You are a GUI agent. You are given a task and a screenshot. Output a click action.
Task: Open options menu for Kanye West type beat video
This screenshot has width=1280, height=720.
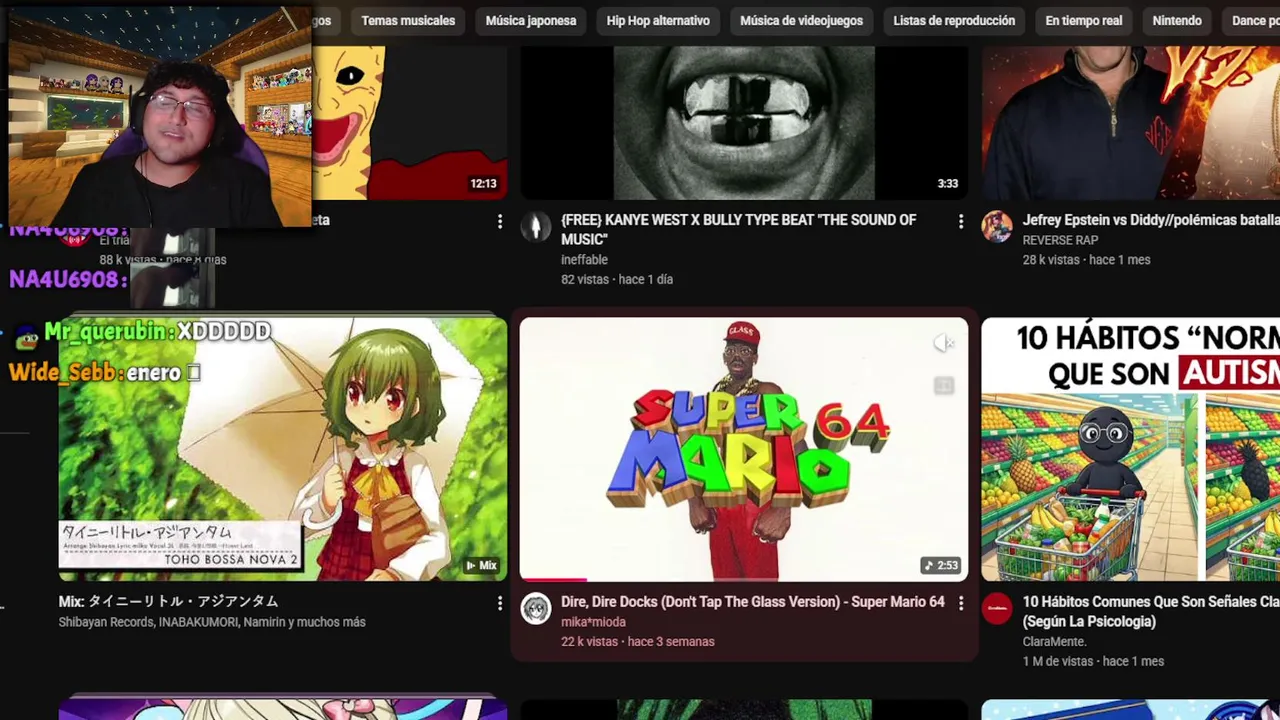click(x=961, y=222)
